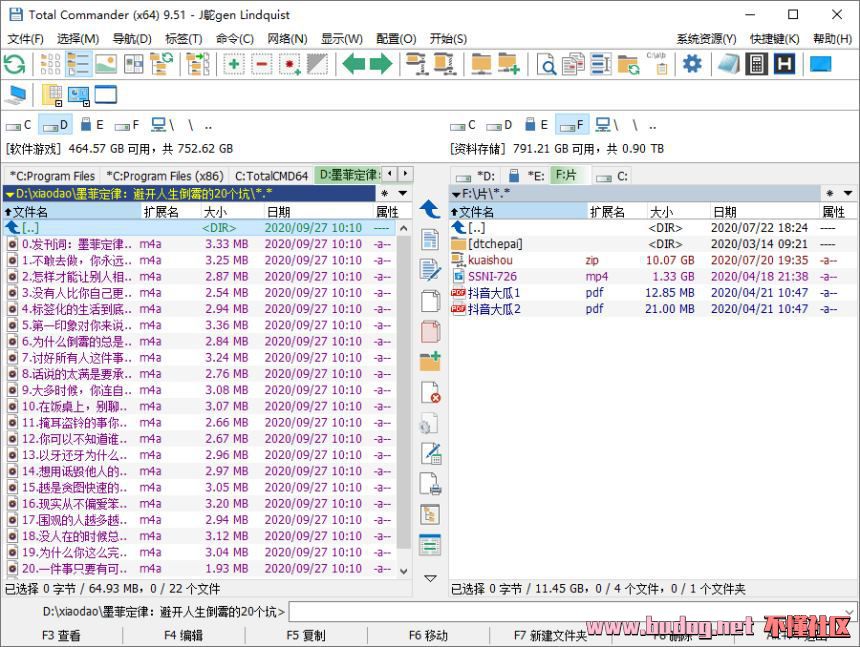The image size is (860, 647).
Task: Open the 帮助(H) menu
Action: tap(832, 38)
